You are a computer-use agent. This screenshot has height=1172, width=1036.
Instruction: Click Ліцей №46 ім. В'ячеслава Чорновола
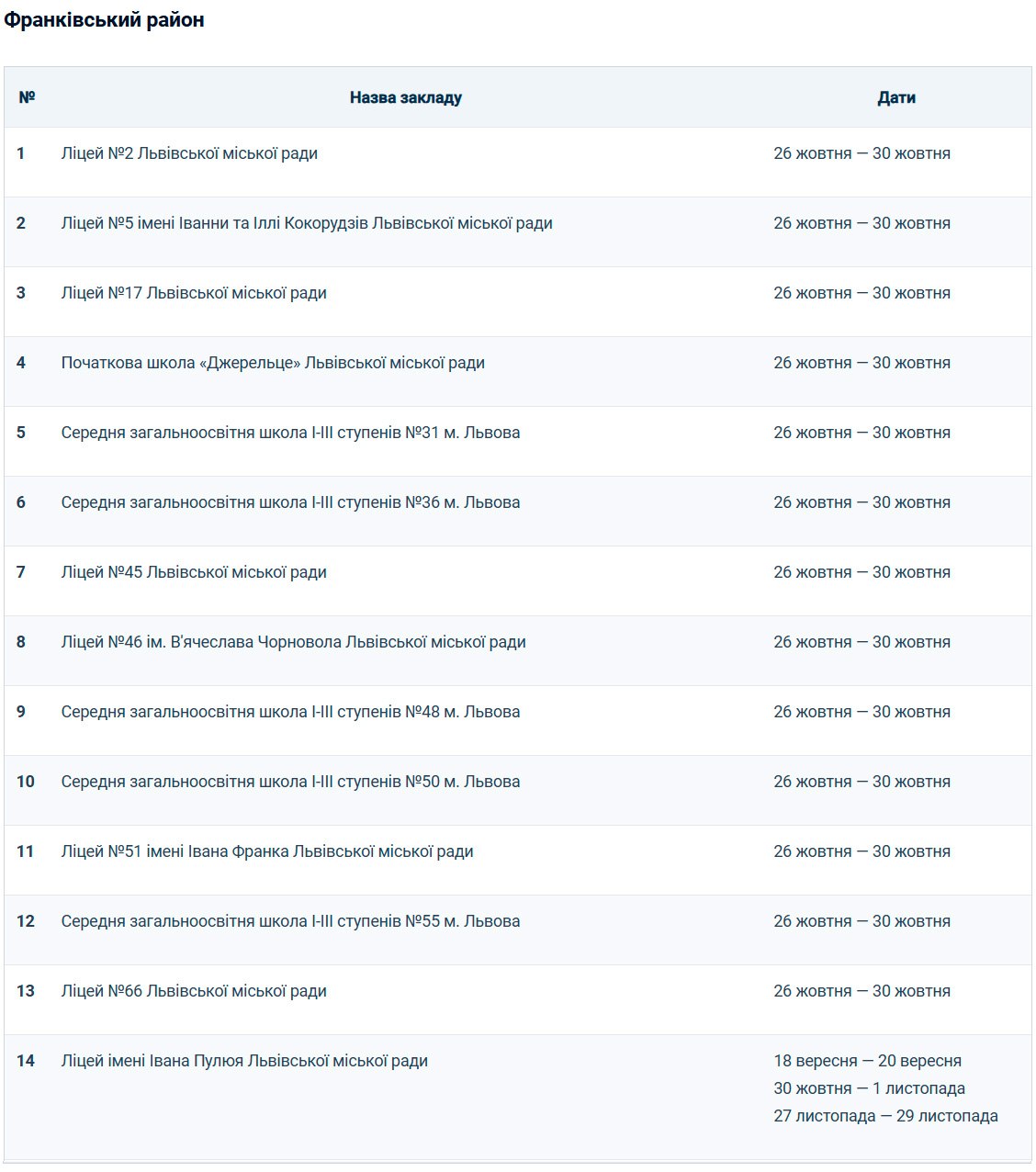click(293, 642)
